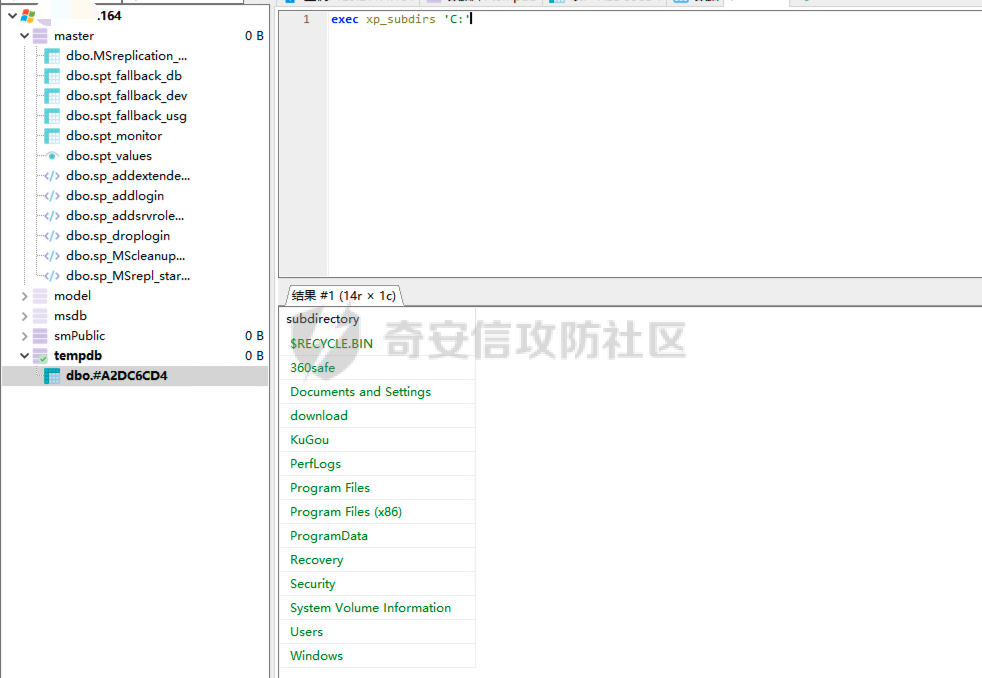Select the System Volume Information row
The width and height of the screenshot is (982, 678).
click(370, 608)
